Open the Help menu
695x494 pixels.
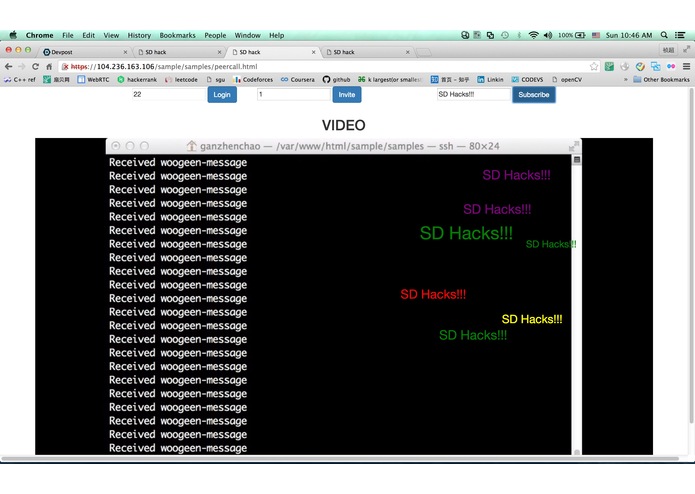point(277,35)
